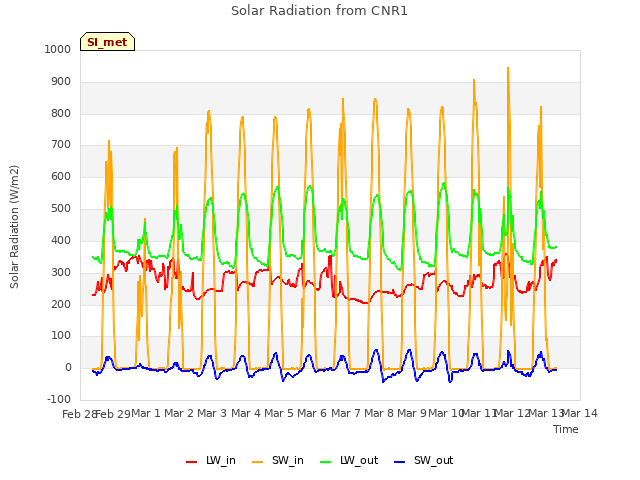Click the y-axis label 800
The image size is (640, 480).
pyautogui.click(x=61, y=113)
